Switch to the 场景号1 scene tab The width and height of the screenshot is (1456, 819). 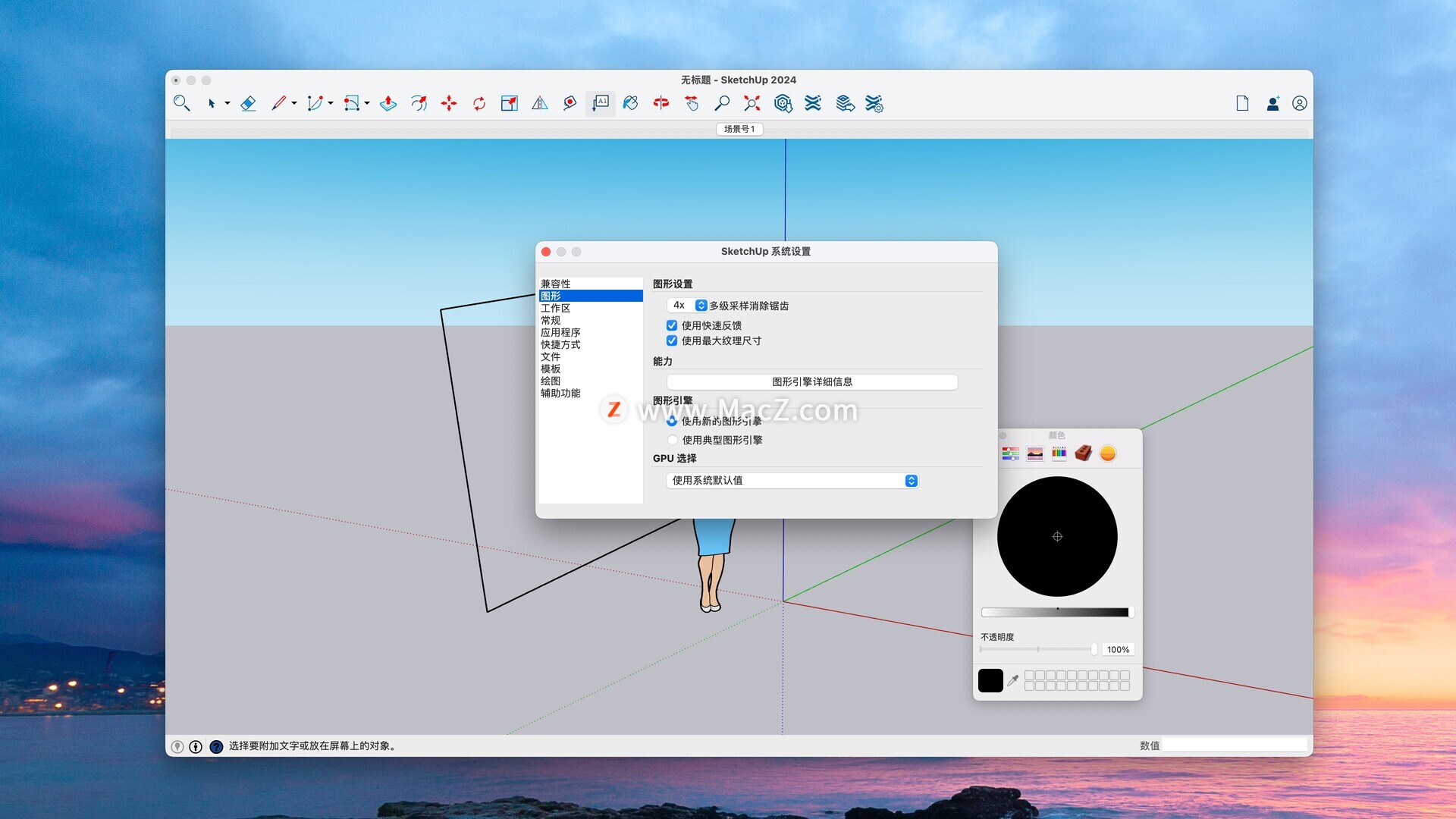click(739, 129)
